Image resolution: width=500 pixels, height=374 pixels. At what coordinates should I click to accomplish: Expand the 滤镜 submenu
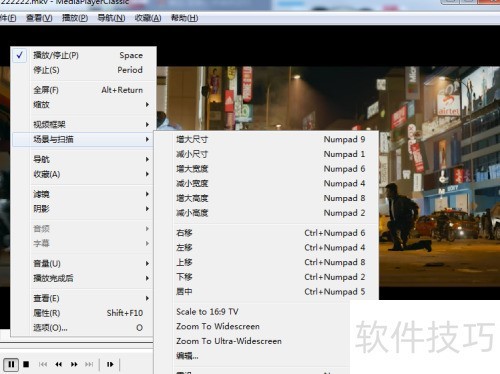[83, 194]
